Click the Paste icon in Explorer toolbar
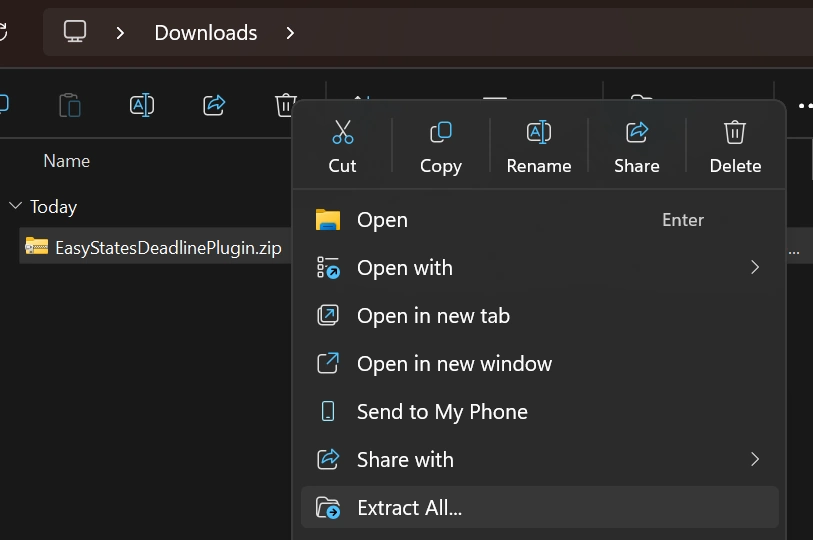Screen dimensions: 813x540 click(x=69, y=104)
